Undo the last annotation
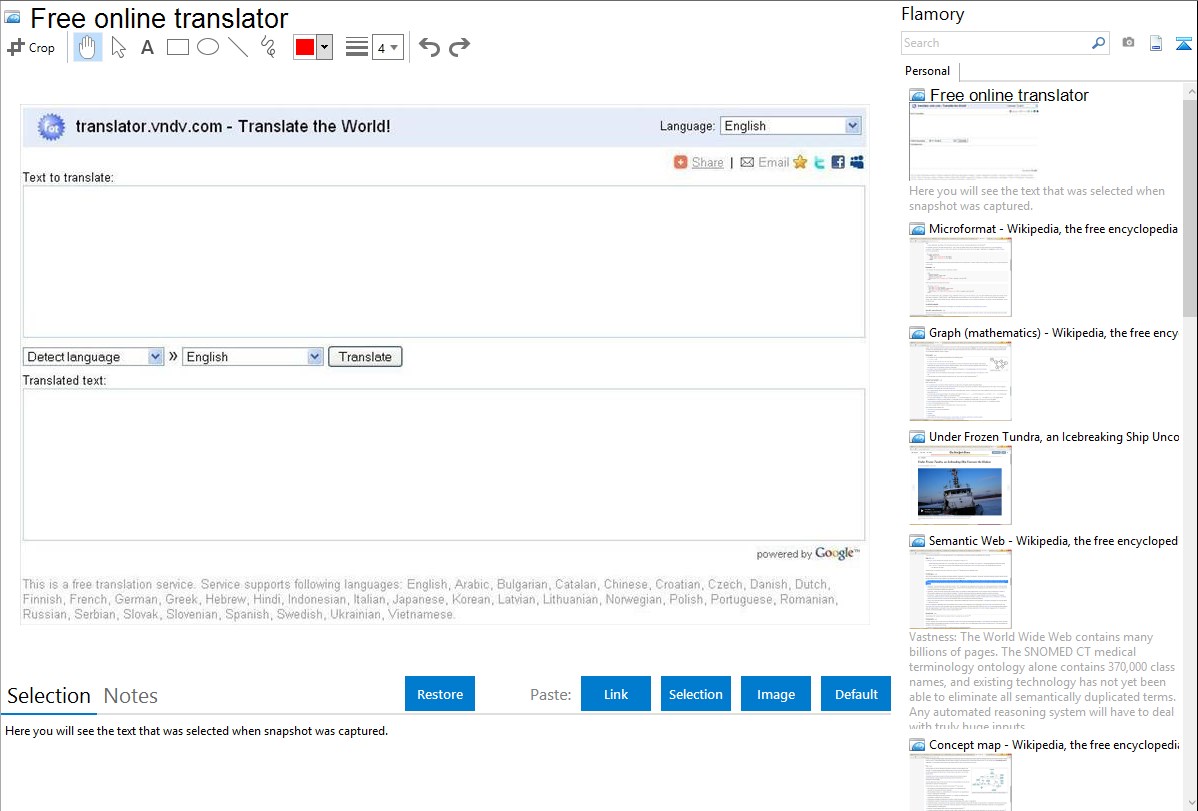1198x811 pixels. [429, 47]
